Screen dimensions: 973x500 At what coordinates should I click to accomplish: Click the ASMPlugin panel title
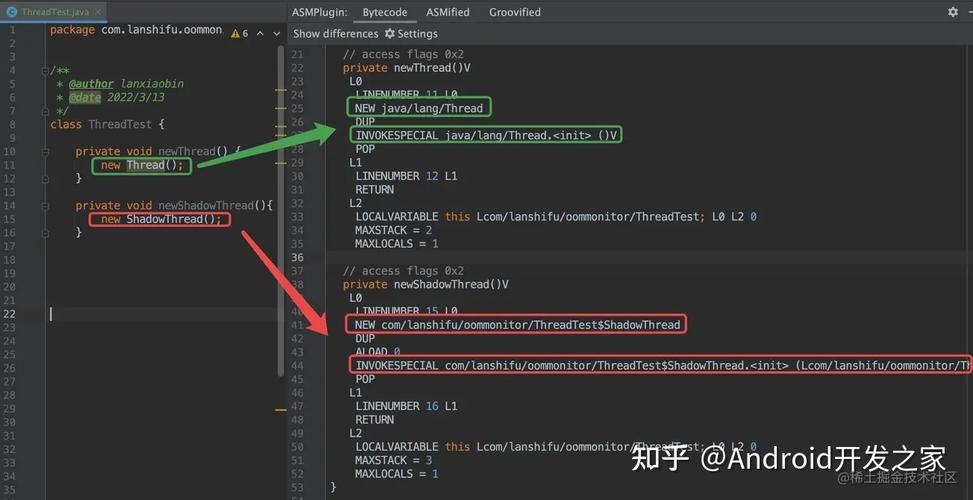pos(320,12)
